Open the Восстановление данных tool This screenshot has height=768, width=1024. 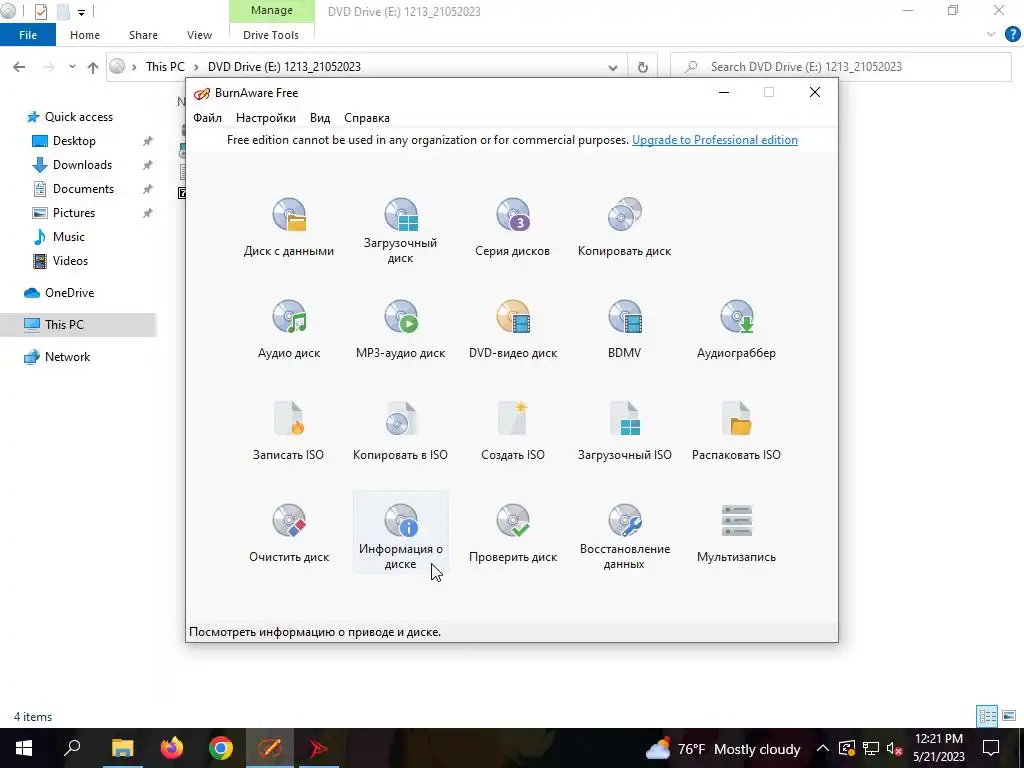[624, 537]
